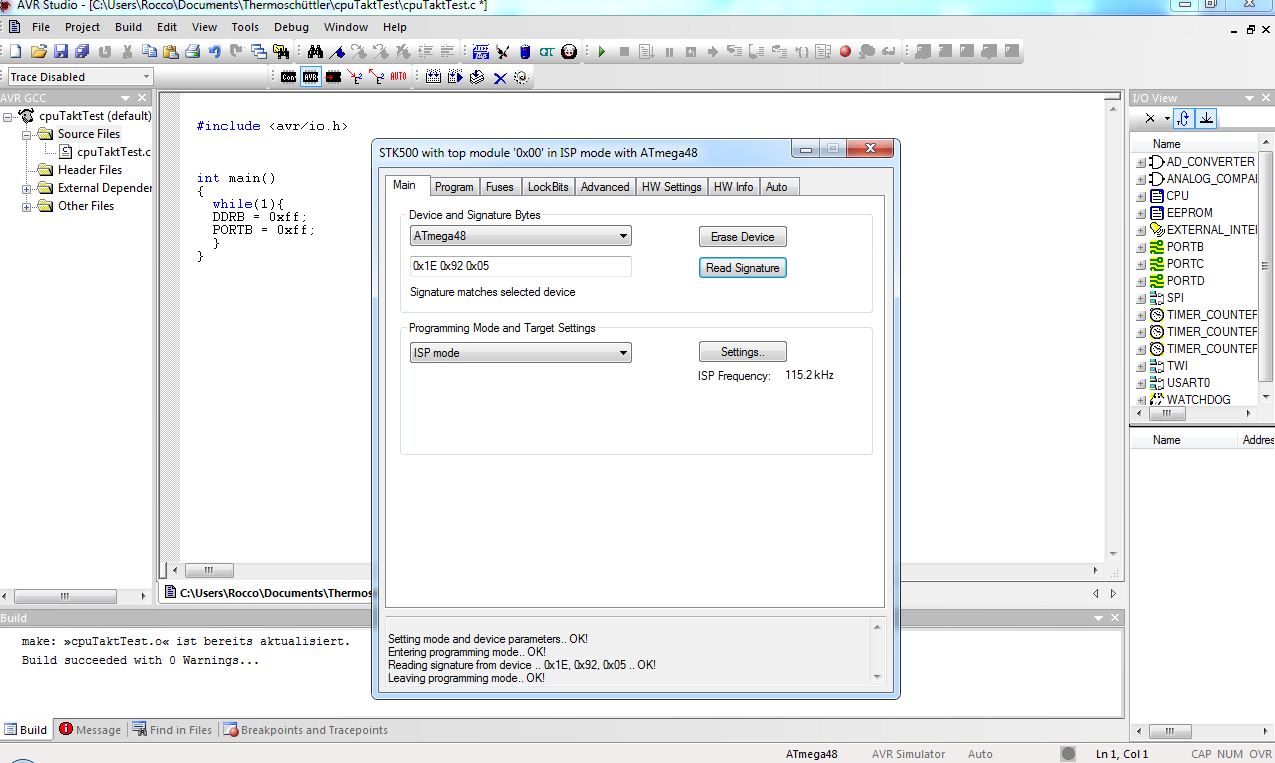Open the Auto tab in STK500 dialog
1275x763 pixels.
(x=777, y=187)
